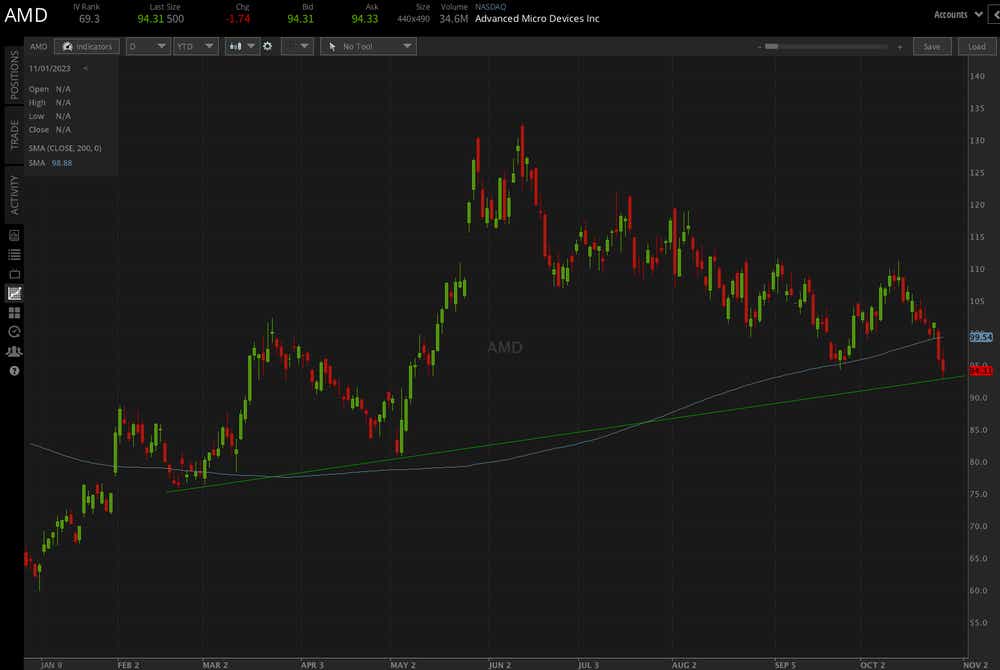Click the blue 99.54 SMA price tag
This screenshot has height=670, width=1000.
coord(981,337)
